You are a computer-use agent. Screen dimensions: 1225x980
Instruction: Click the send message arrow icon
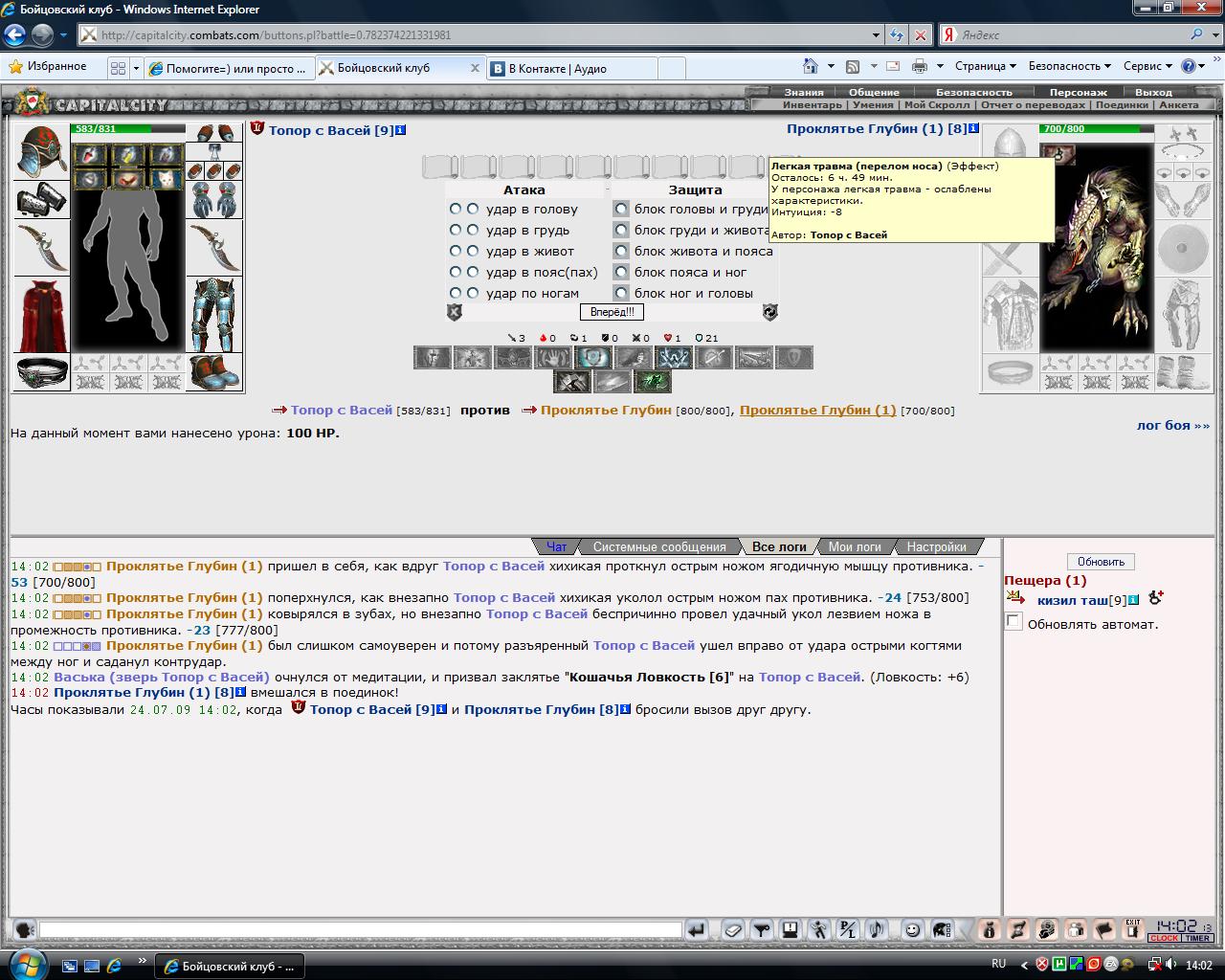click(697, 929)
